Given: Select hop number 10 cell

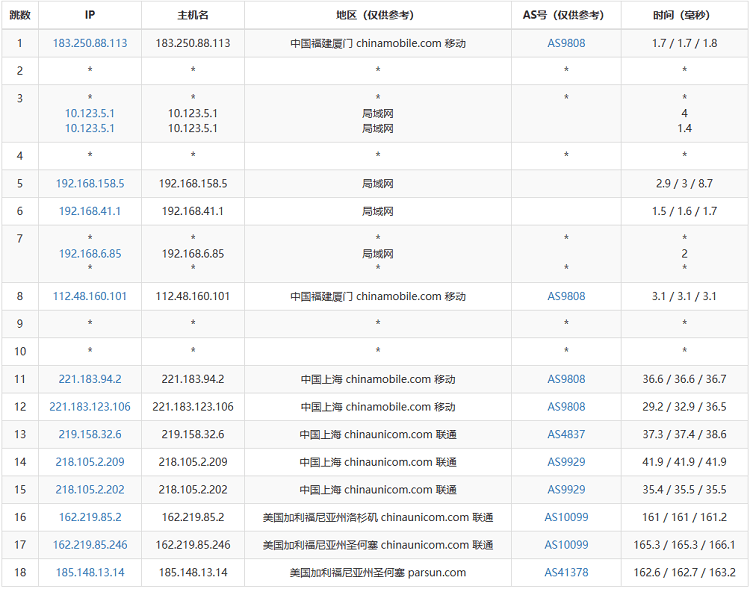Looking at the screenshot, I should click(x=20, y=351).
